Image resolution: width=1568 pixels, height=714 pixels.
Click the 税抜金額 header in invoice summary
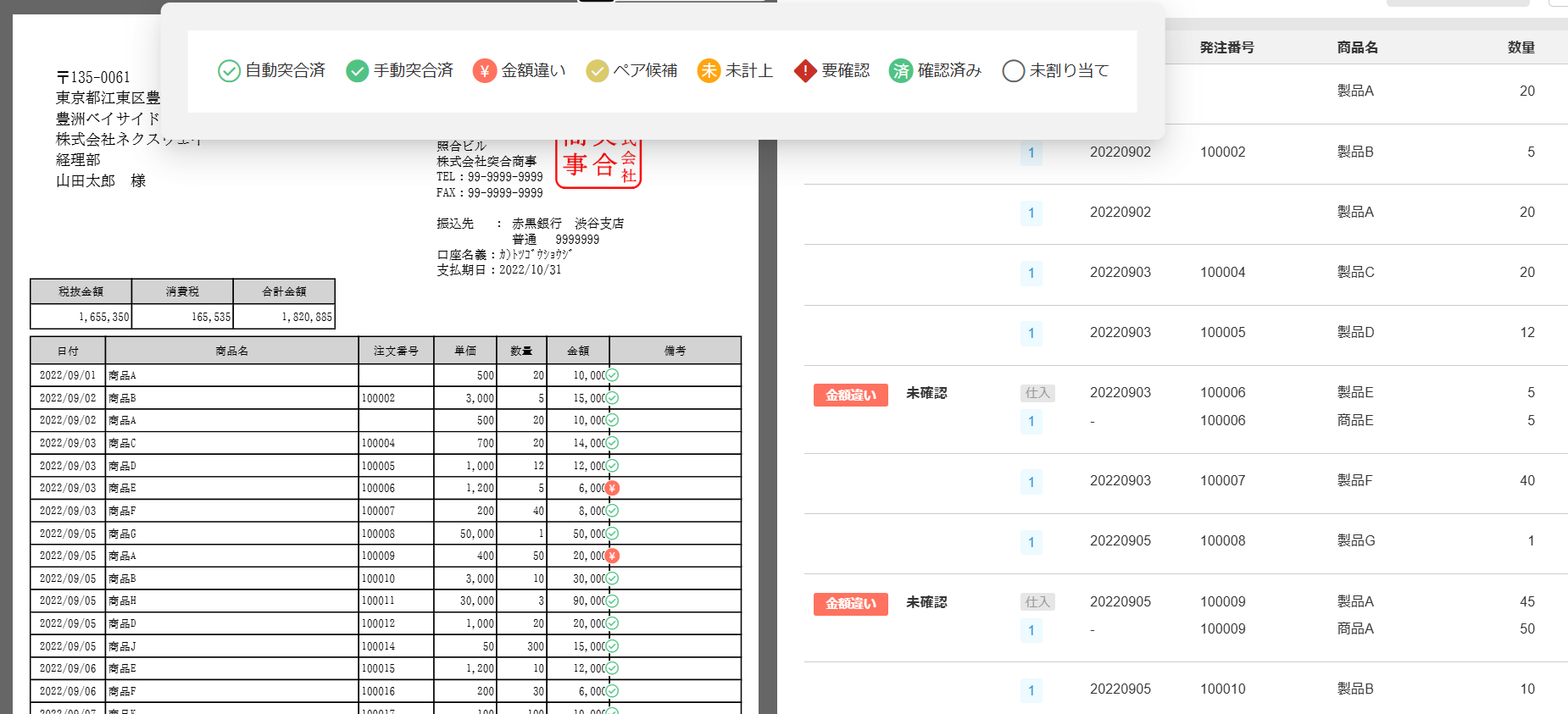81,291
